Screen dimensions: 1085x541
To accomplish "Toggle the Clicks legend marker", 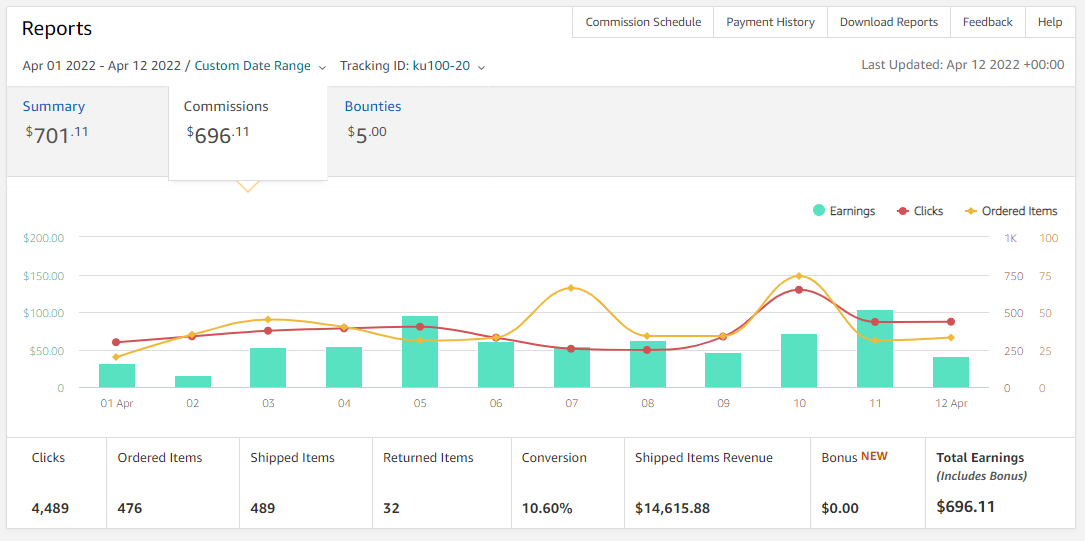I will [x=902, y=211].
